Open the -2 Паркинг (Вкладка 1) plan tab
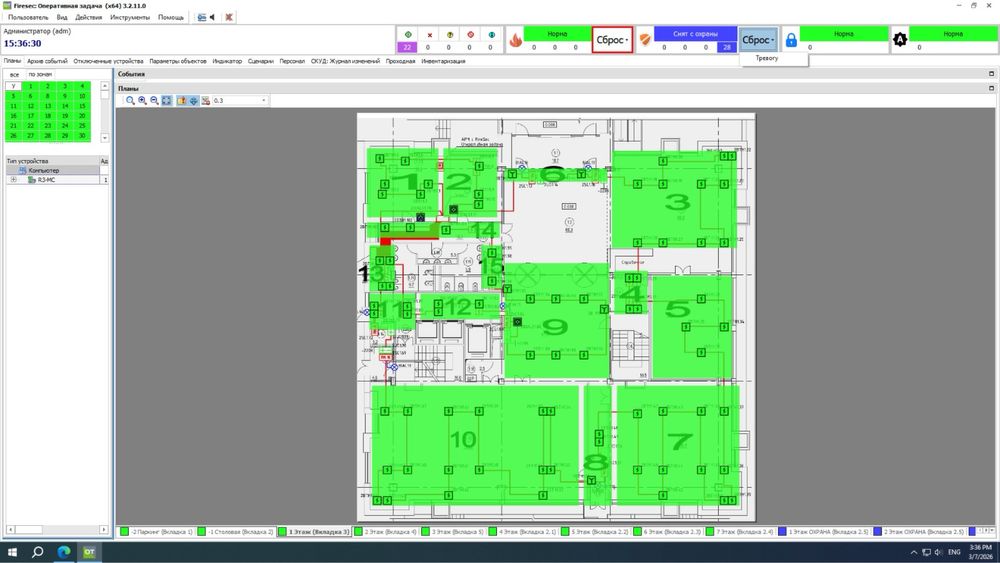Viewport: 1000px width, 563px height. point(156,531)
